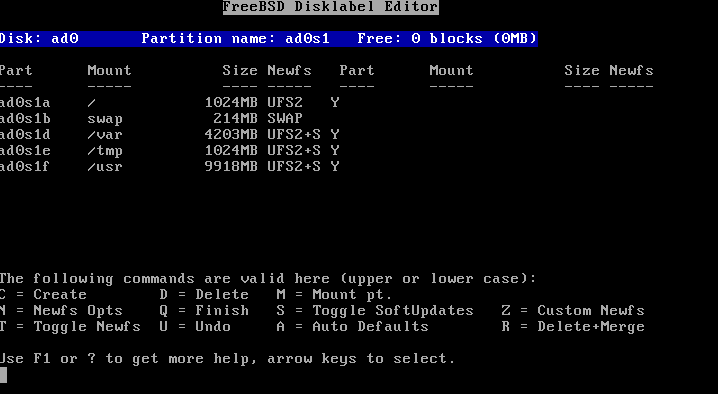Screen dimensions: 718x394
Task: Click the Newfs Y flag for root partition
Action: pos(335,102)
